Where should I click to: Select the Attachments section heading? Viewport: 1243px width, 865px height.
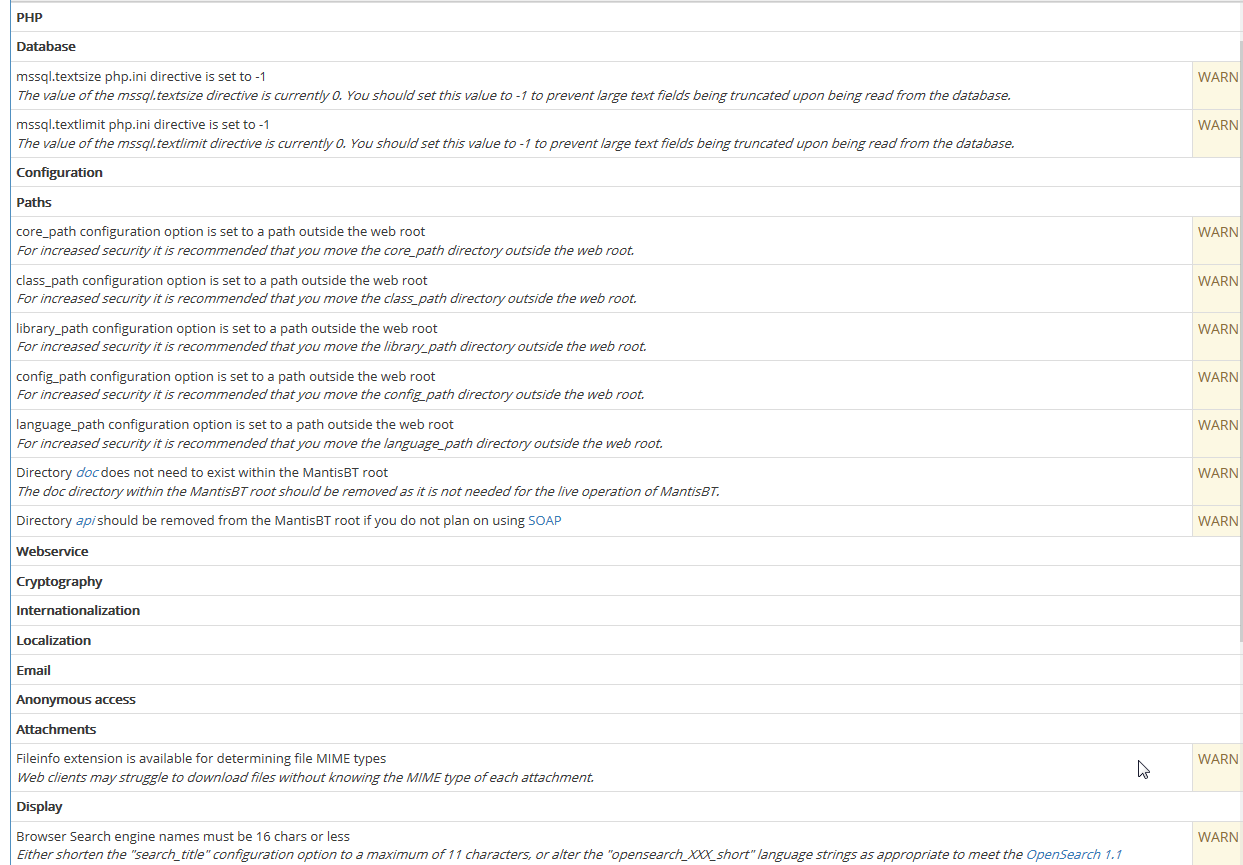click(56, 730)
